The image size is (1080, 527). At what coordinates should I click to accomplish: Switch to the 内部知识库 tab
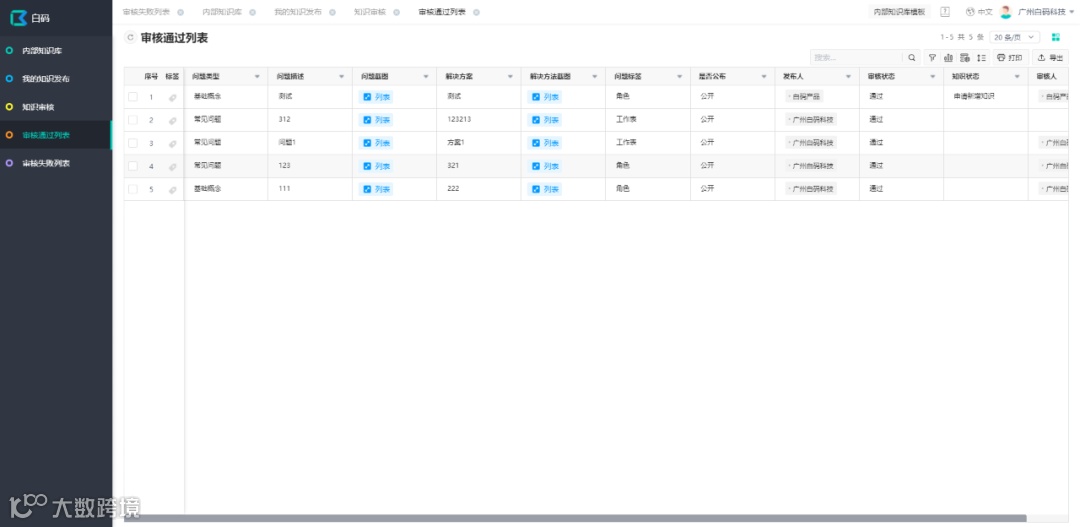(222, 12)
